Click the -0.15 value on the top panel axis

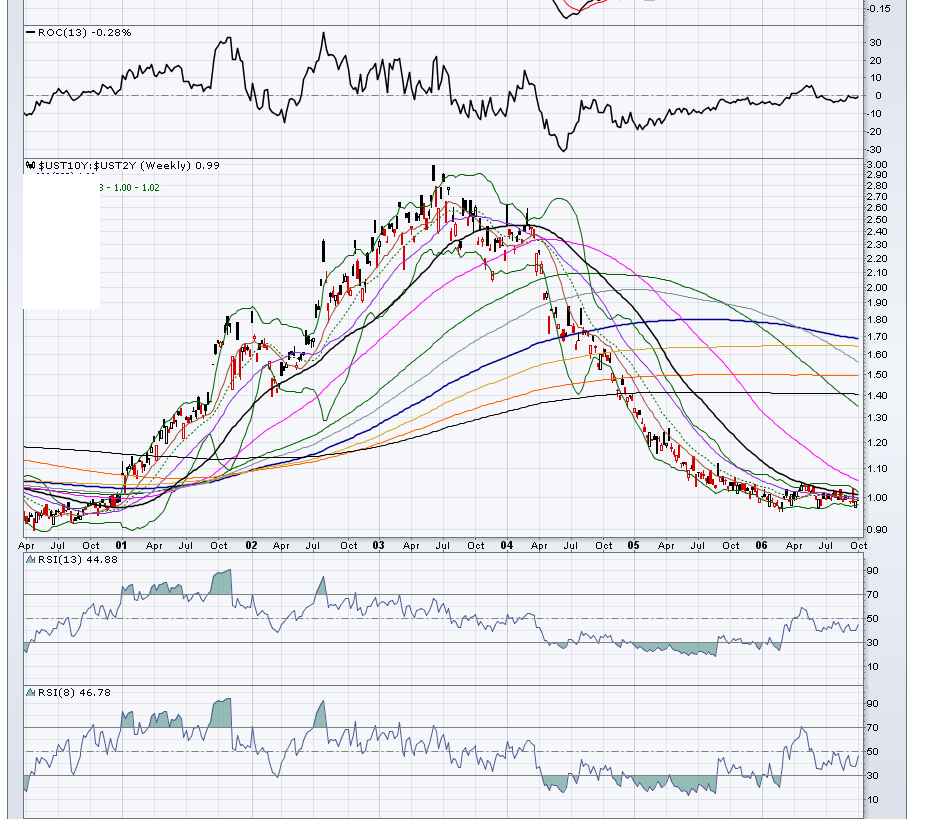(879, 9)
